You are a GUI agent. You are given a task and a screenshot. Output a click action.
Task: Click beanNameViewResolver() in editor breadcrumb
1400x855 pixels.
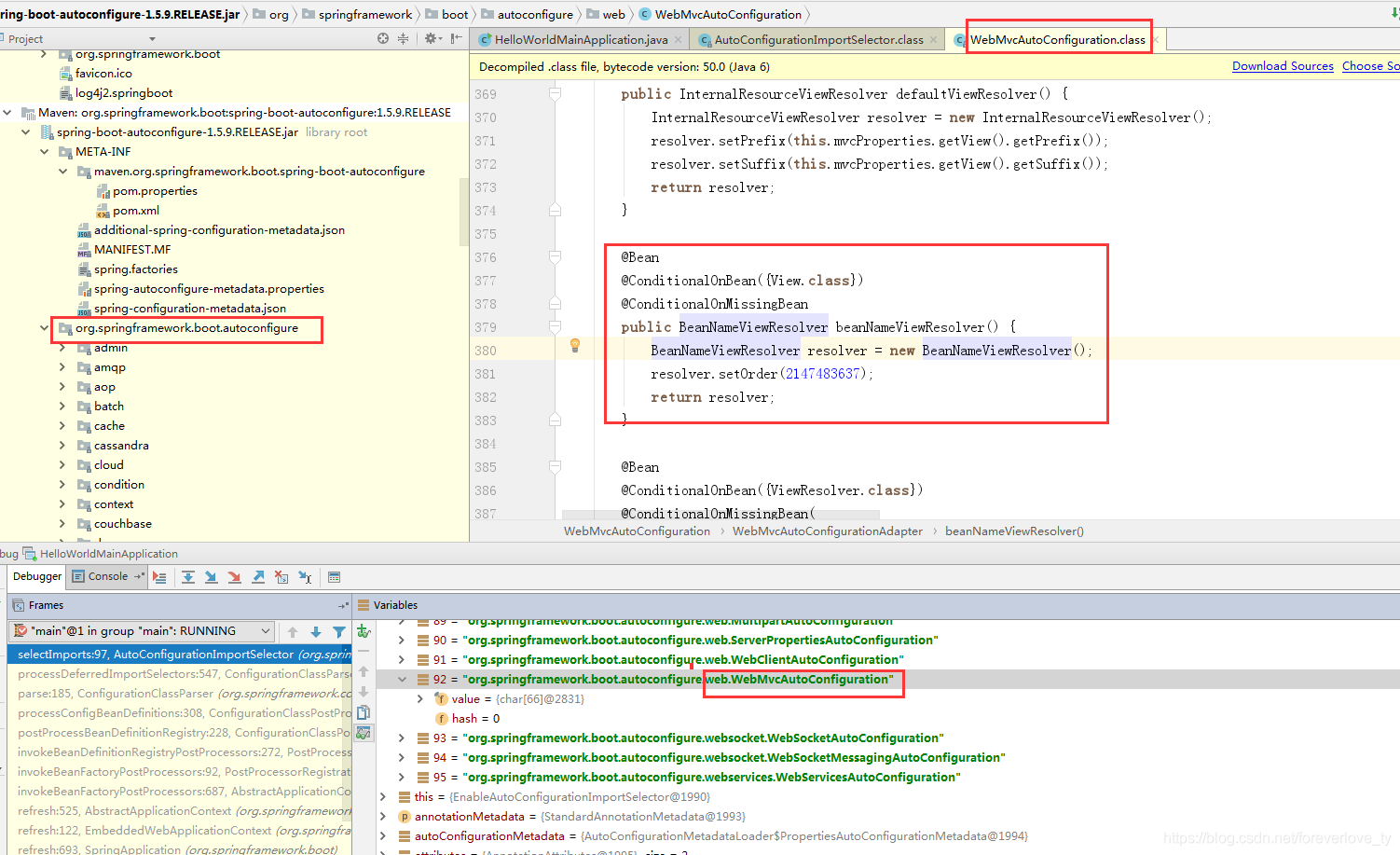click(1014, 531)
